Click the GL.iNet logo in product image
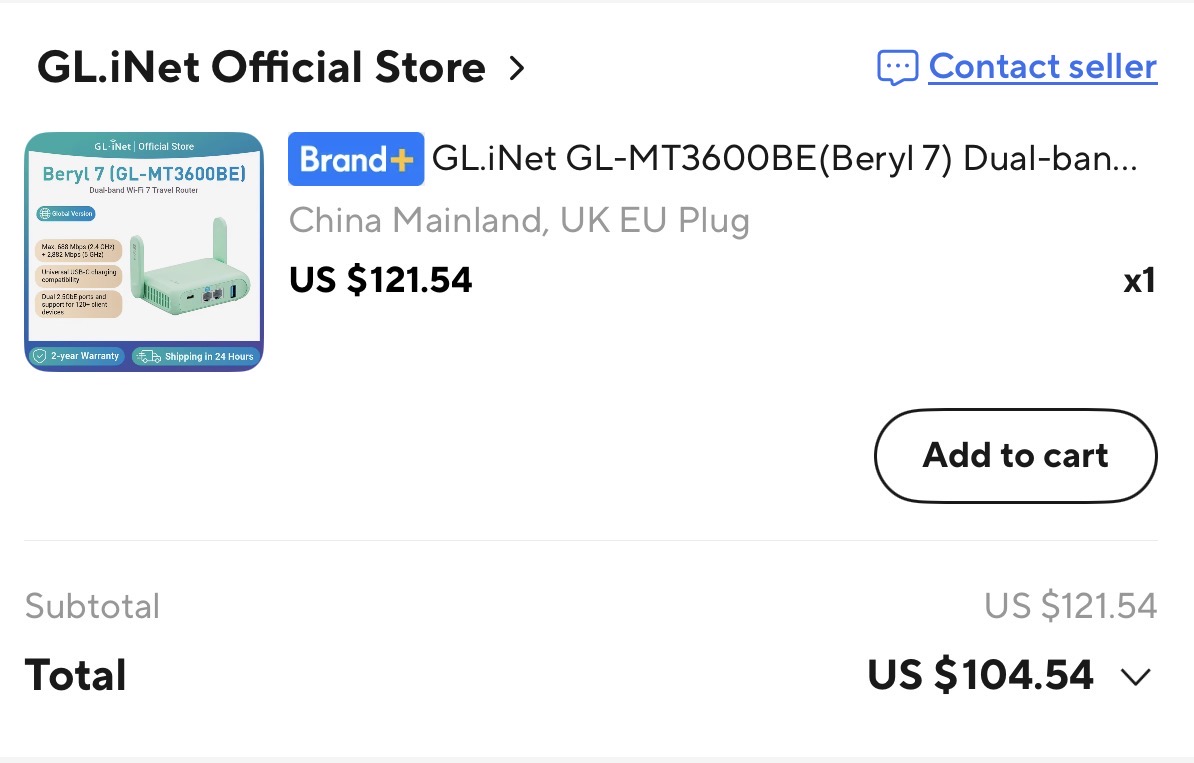The image size is (1194, 763). 113,145
